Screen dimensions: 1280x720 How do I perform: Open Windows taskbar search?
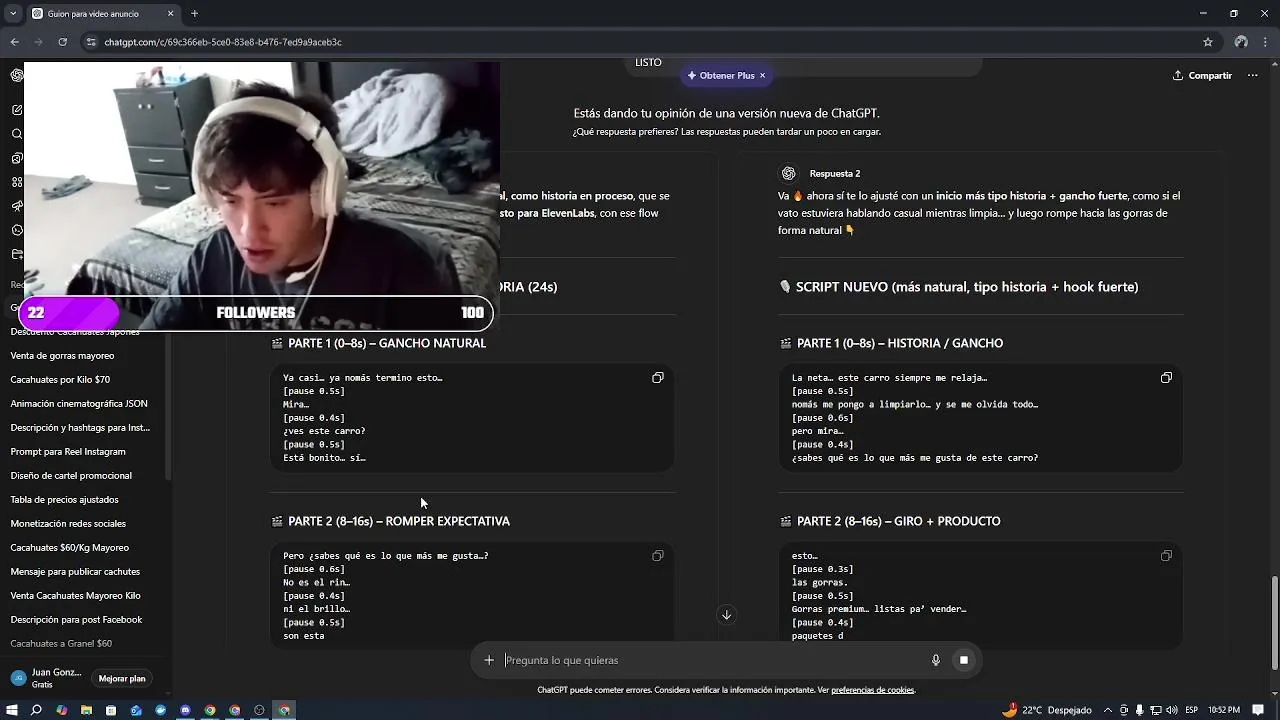click(36, 710)
